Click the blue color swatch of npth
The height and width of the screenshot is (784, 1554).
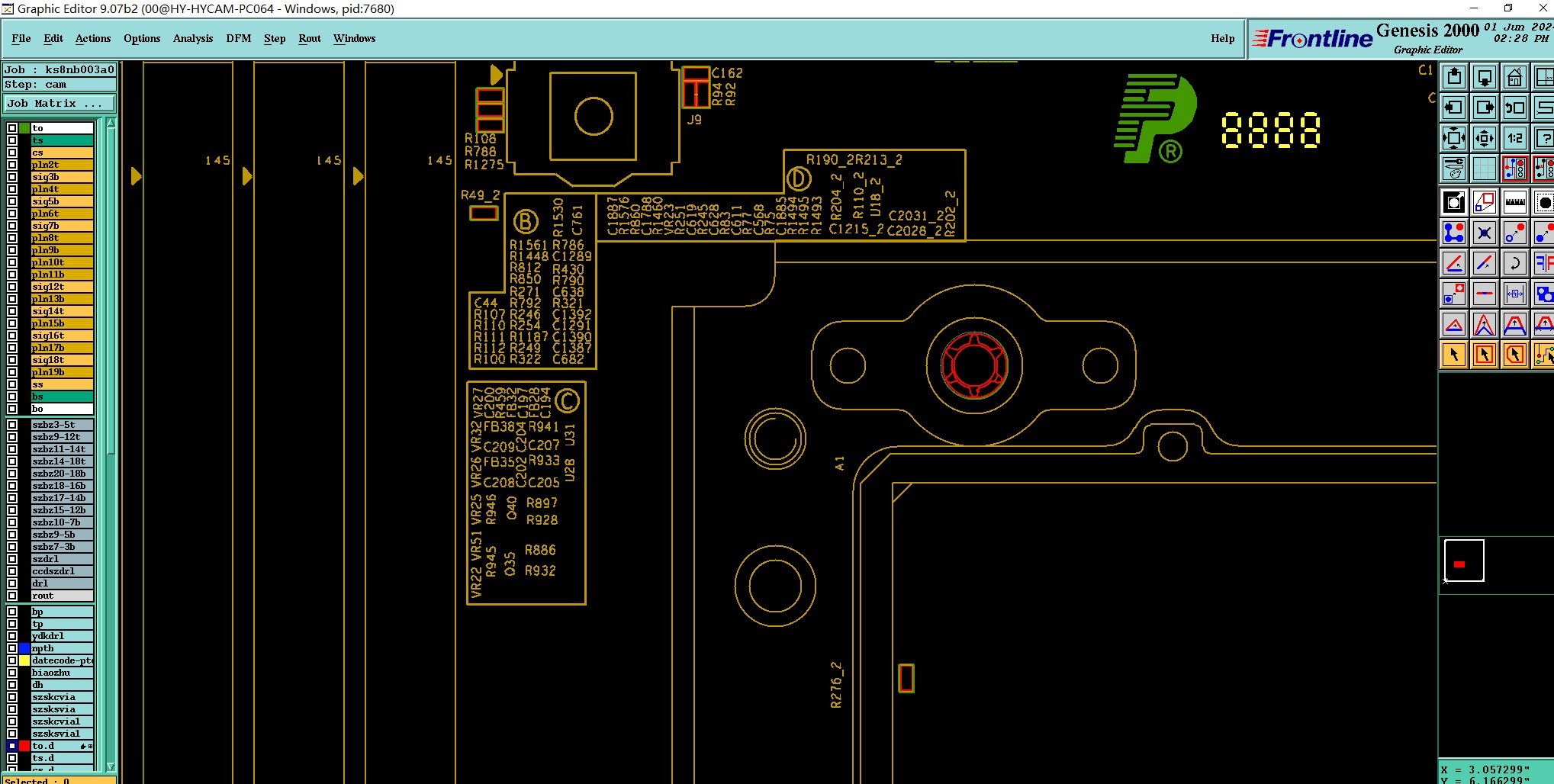(x=24, y=648)
